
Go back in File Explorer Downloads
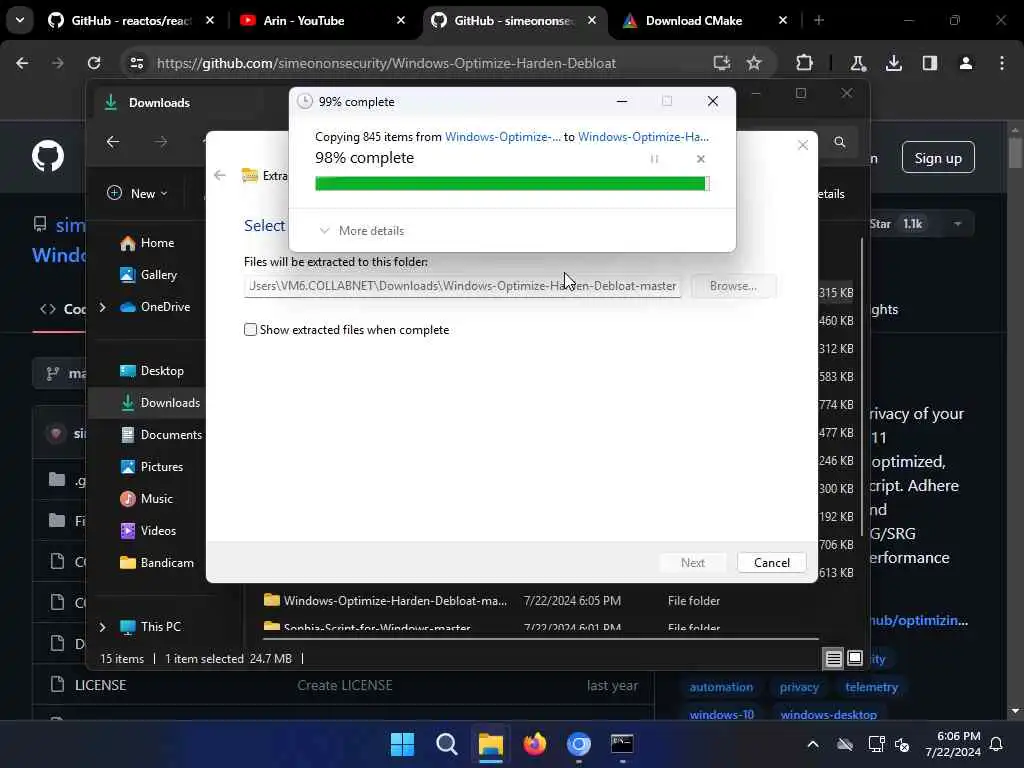(113, 142)
